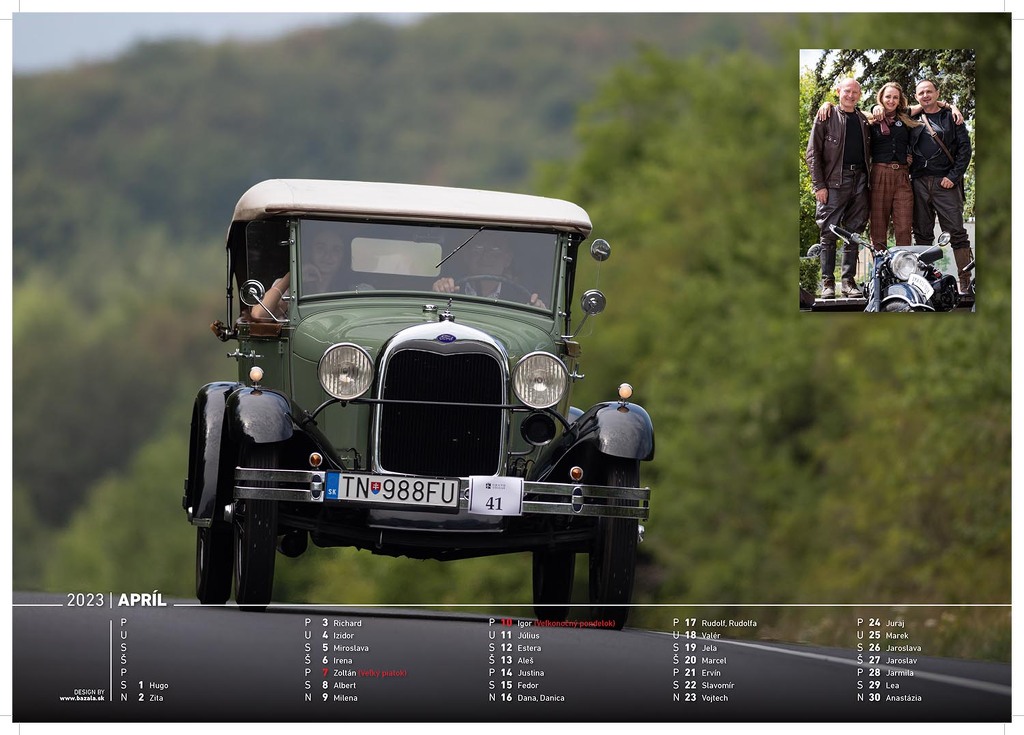Click the car's left round headlight
Viewport: 1024px width, 735px height.
pyautogui.click(x=346, y=370)
